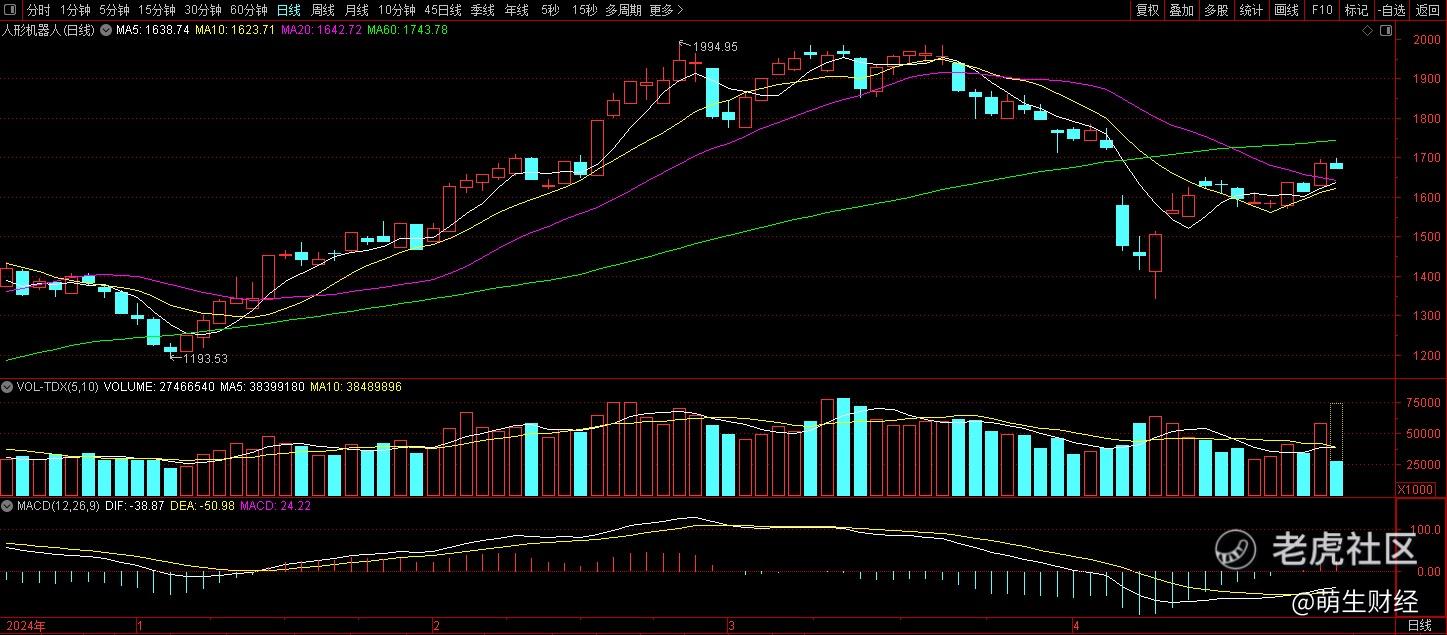The image size is (1447, 635).
Task: Switch to the 季线 quarterly tab
Action: pos(483,10)
